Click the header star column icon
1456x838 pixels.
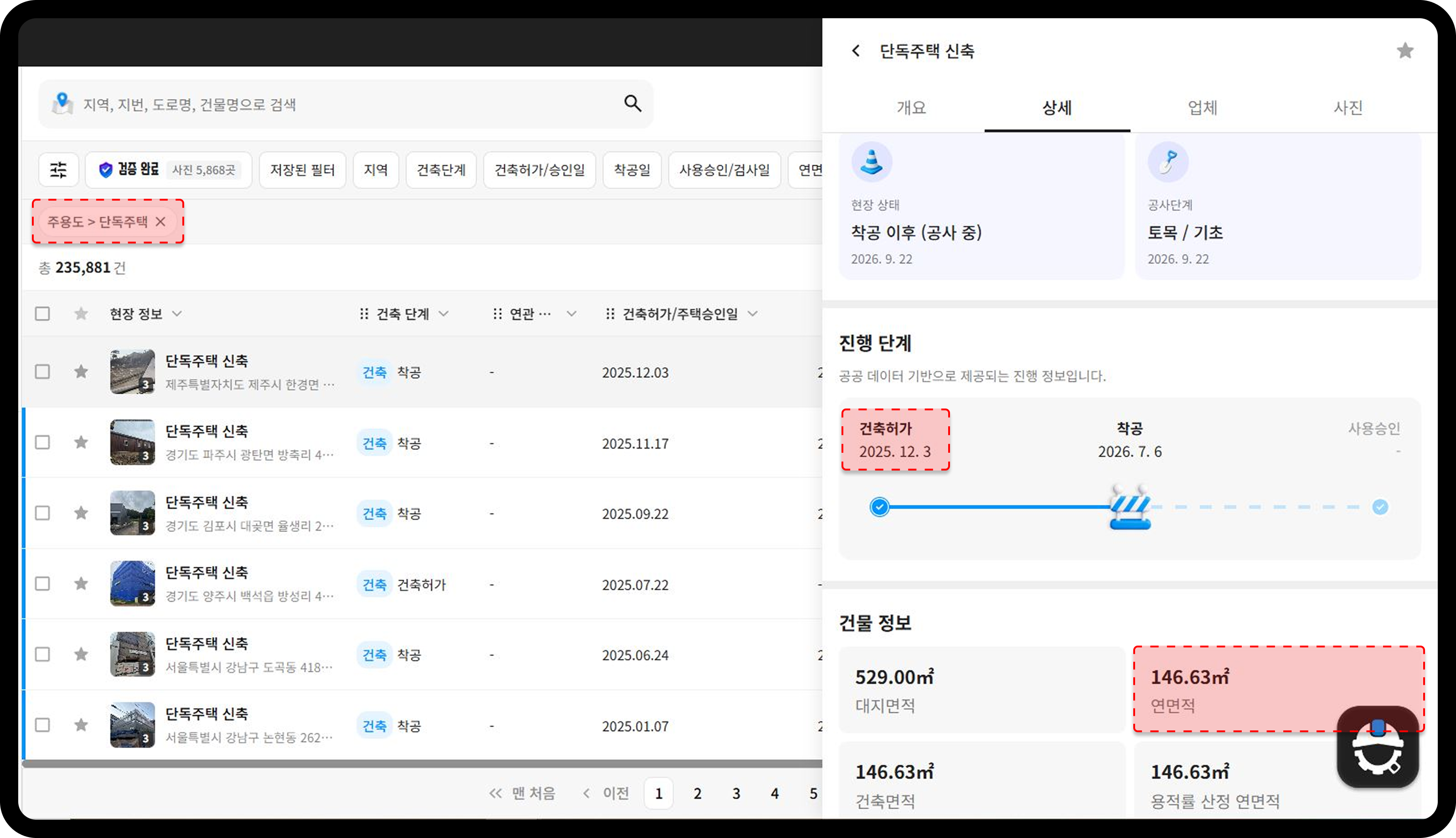click(81, 314)
